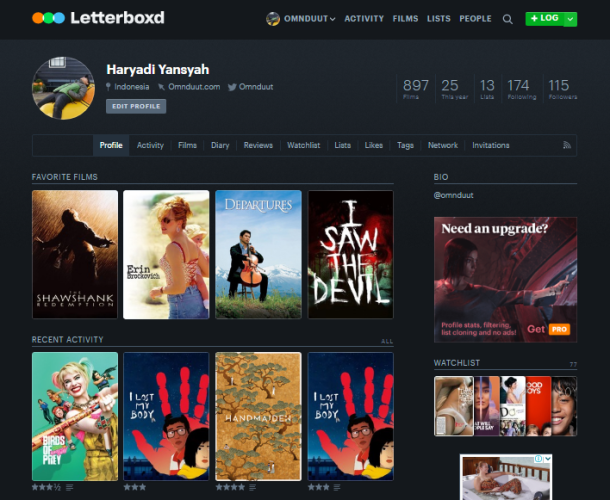The image size is (610, 500).
Task: Expand the arrow beside the LOG button
Action: 570,19
